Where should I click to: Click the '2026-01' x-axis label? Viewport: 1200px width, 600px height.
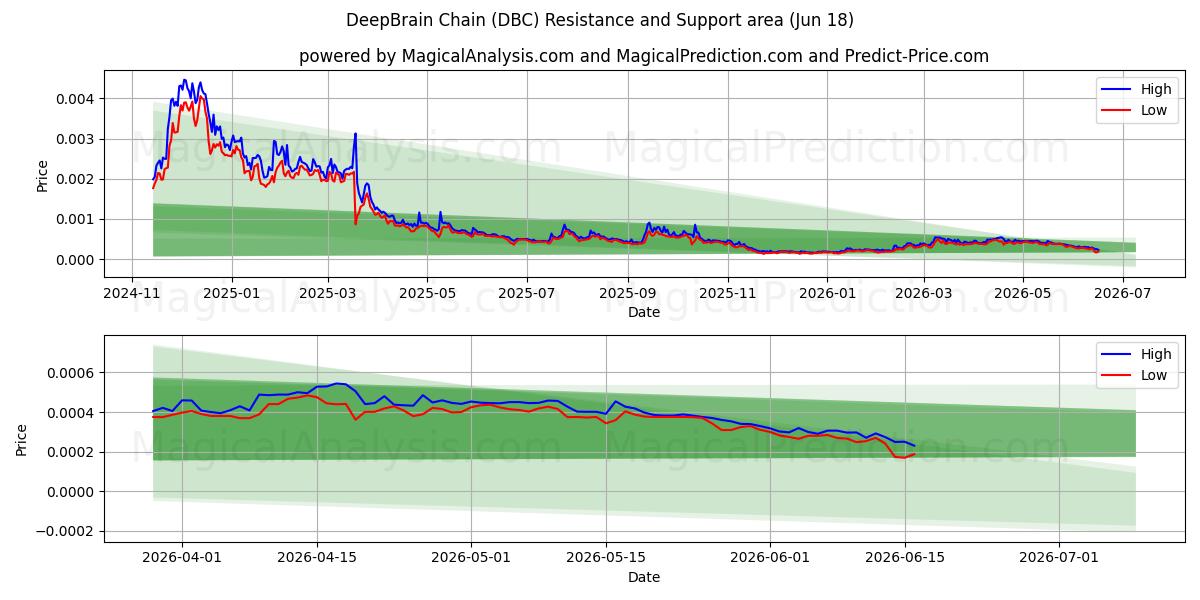click(x=828, y=294)
